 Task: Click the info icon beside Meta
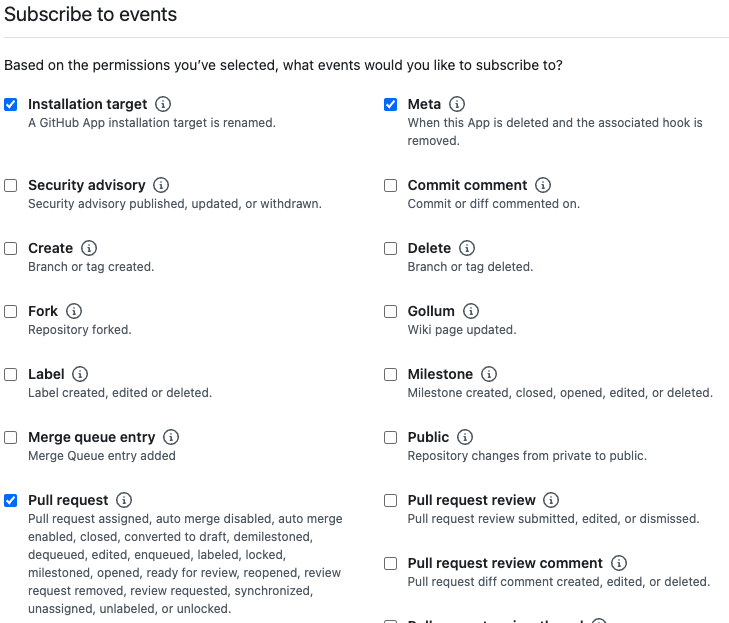pos(457,104)
